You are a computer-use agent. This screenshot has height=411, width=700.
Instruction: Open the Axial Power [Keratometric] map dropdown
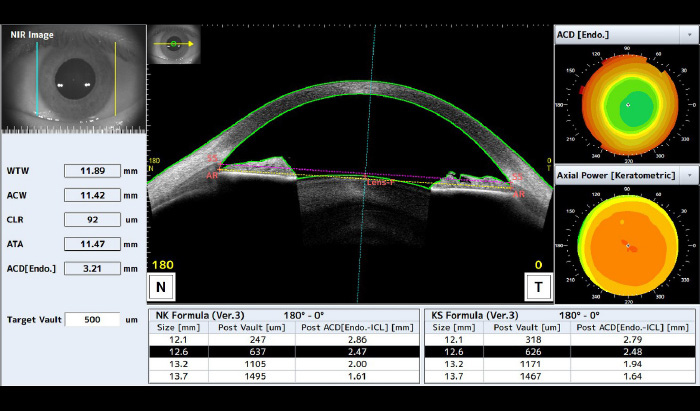pyautogui.click(x=688, y=175)
